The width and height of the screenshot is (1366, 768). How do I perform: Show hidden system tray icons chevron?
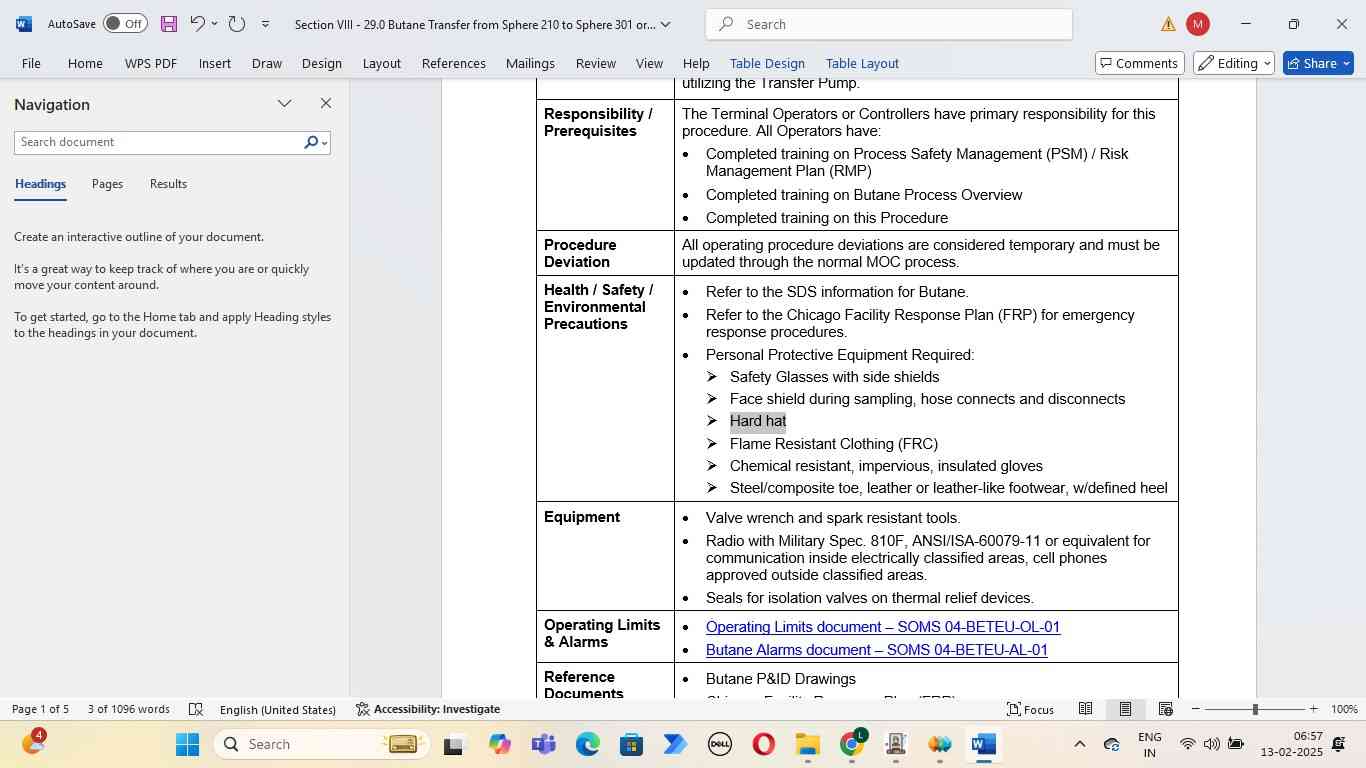(x=1079, y=744)
